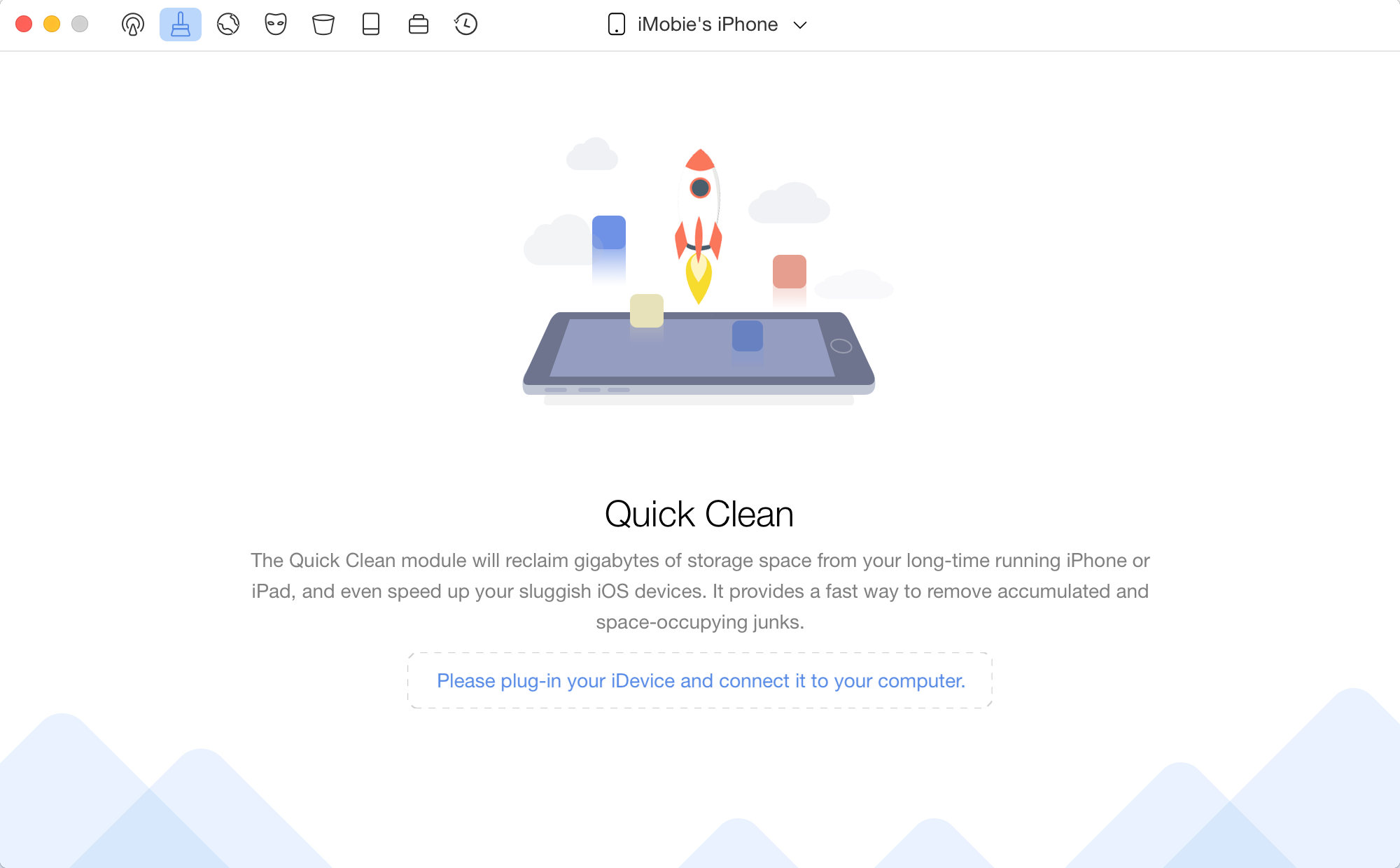
Task: Open the Internet Clean globe icon
Action: (x=228, y=24)
